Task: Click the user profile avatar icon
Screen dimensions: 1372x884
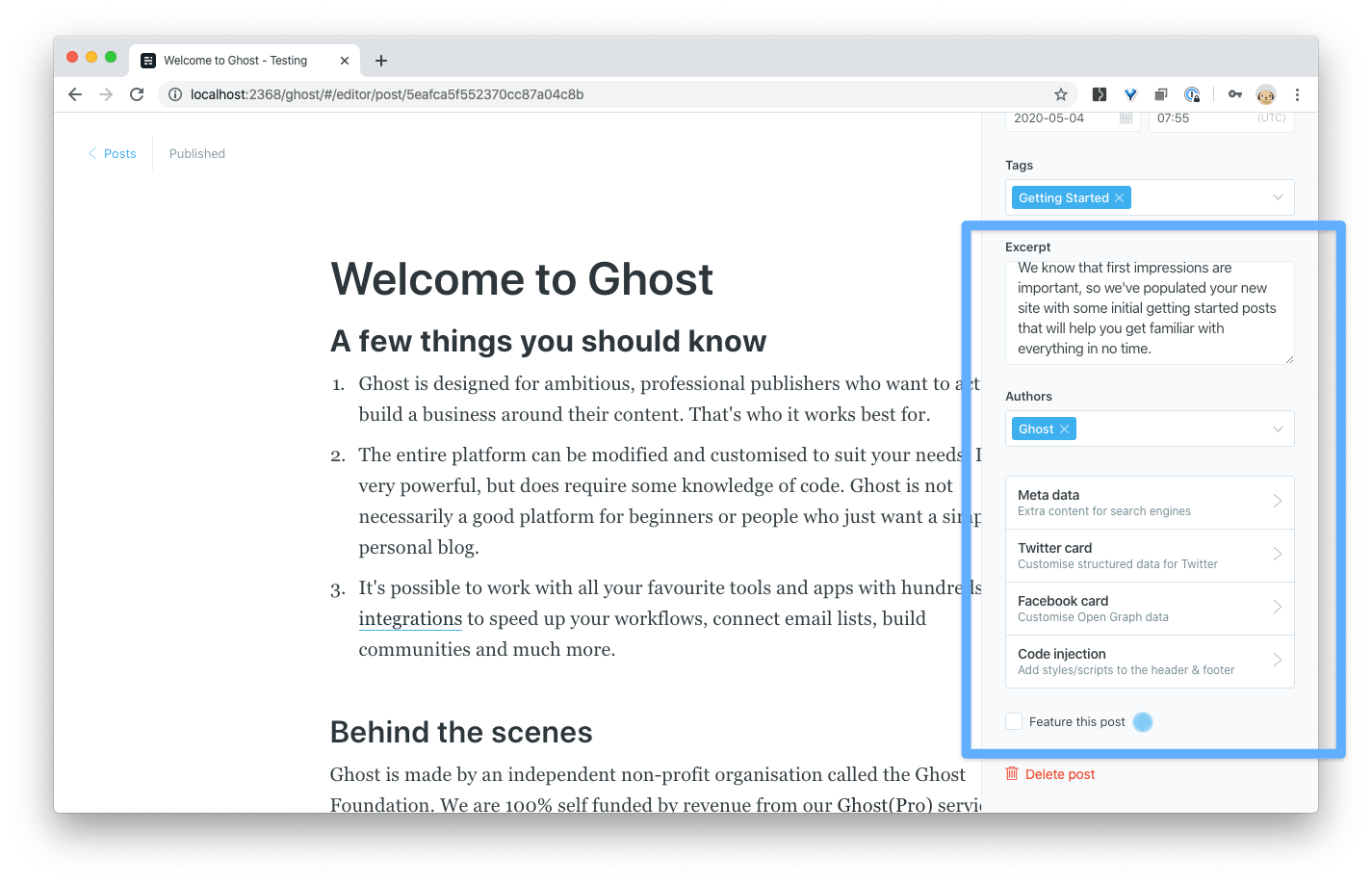Action: pyautogui.click(x=1265, y=94)
